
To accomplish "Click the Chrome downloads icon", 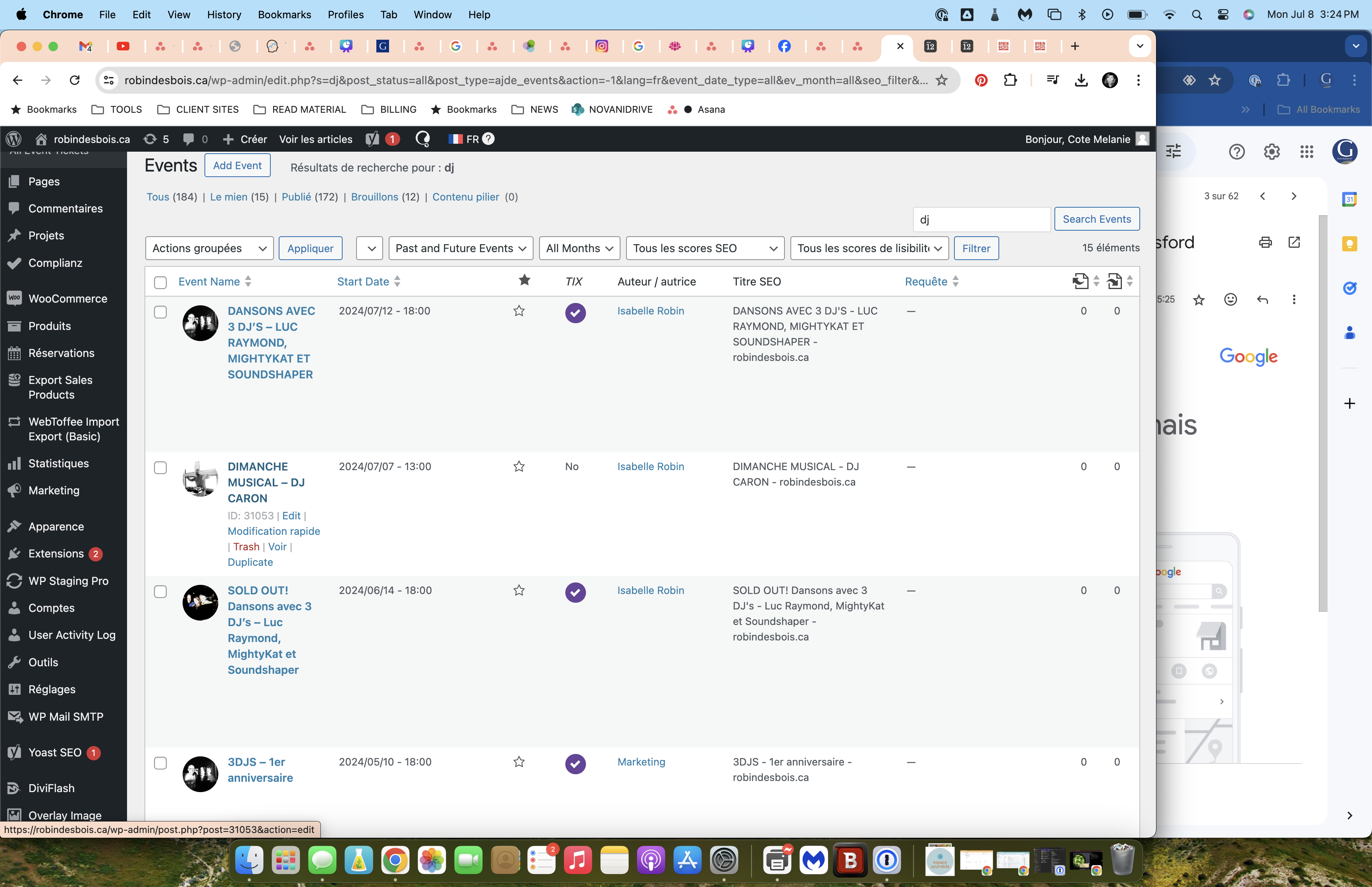I will tap(1081, 80).
